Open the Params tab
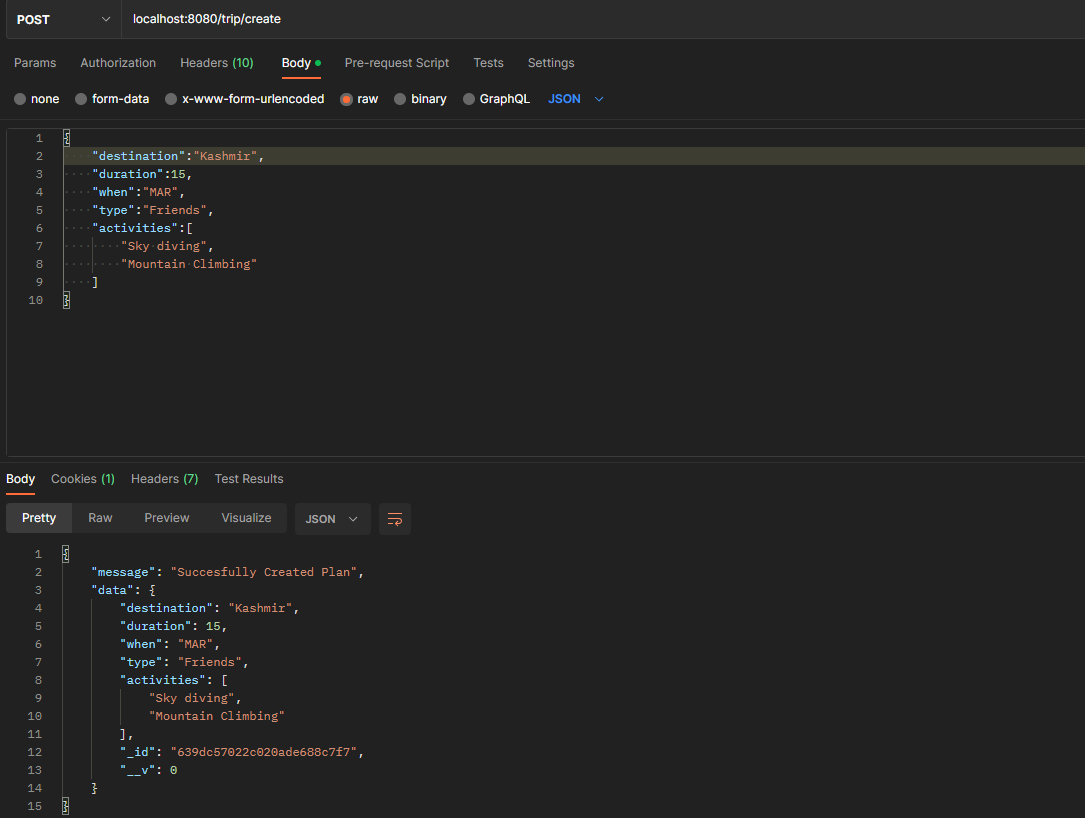The height and width of the screenshot is (818, 1085). click(x=35, y=63)
